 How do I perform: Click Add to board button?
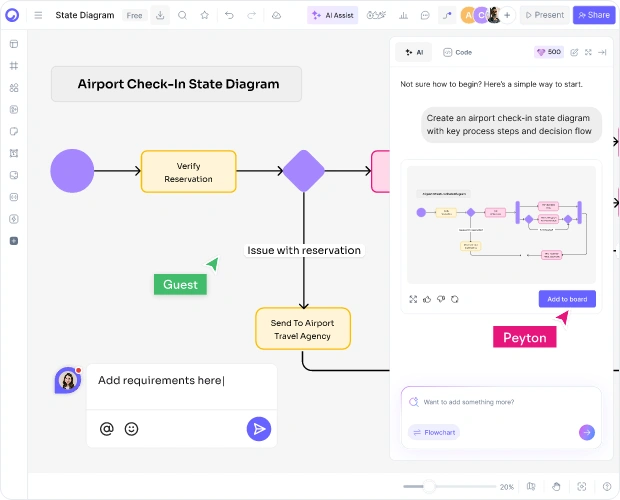tap(567, 299)
